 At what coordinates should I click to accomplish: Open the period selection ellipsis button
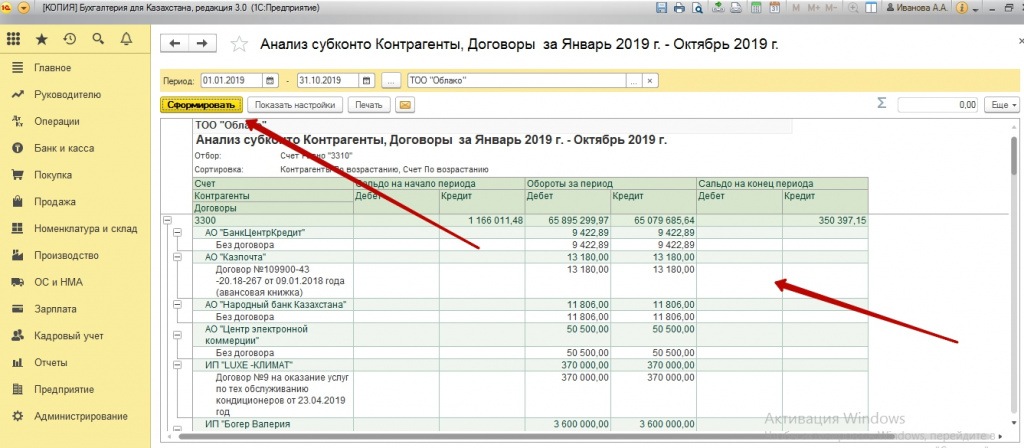pyautogui.click(x=391, y=81)
